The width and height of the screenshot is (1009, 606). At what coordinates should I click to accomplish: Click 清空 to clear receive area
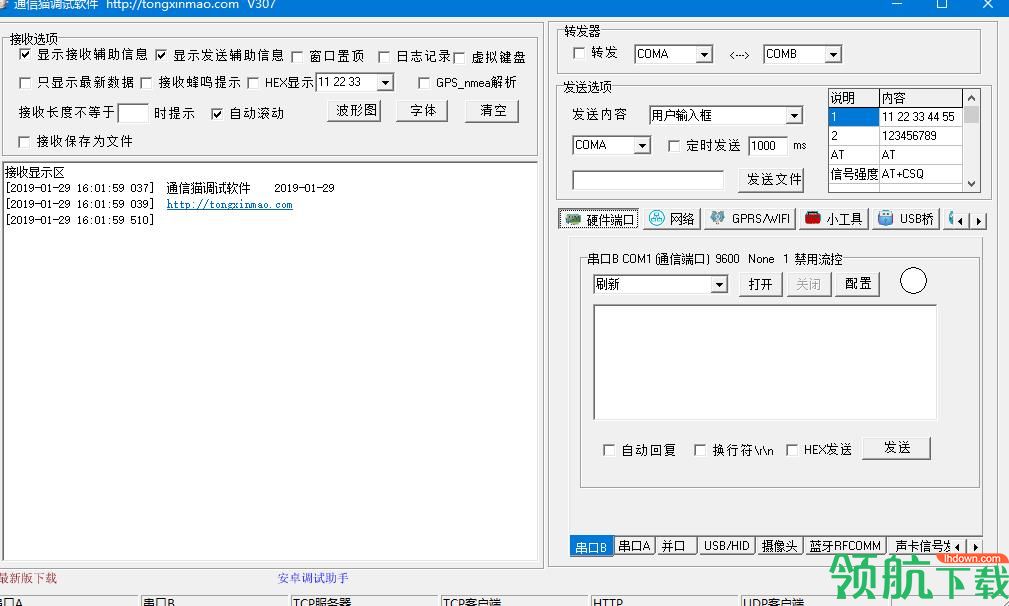tap(492, 111)
